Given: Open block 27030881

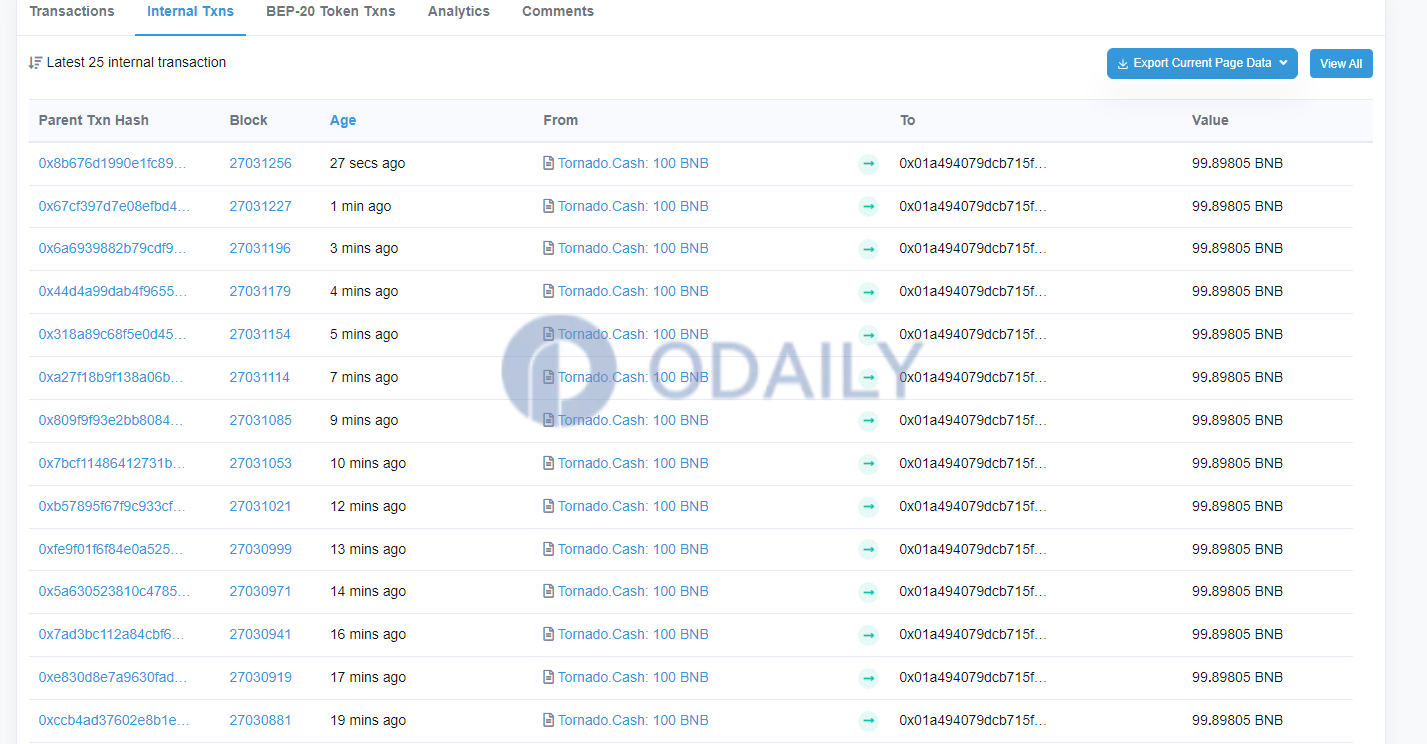Looking at the screenshot, I should point(261,720).
